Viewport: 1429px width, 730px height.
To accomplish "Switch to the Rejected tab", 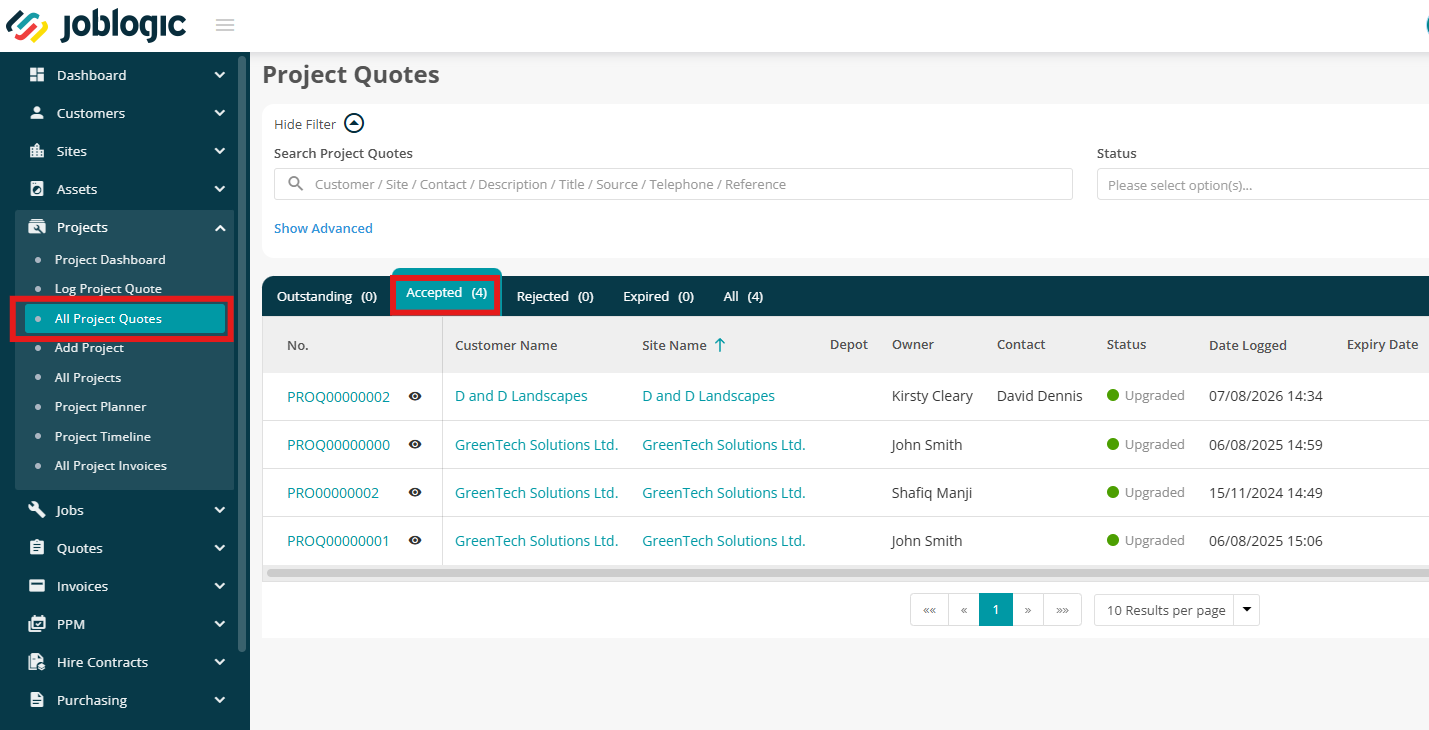I will click(x=555, y=296).
